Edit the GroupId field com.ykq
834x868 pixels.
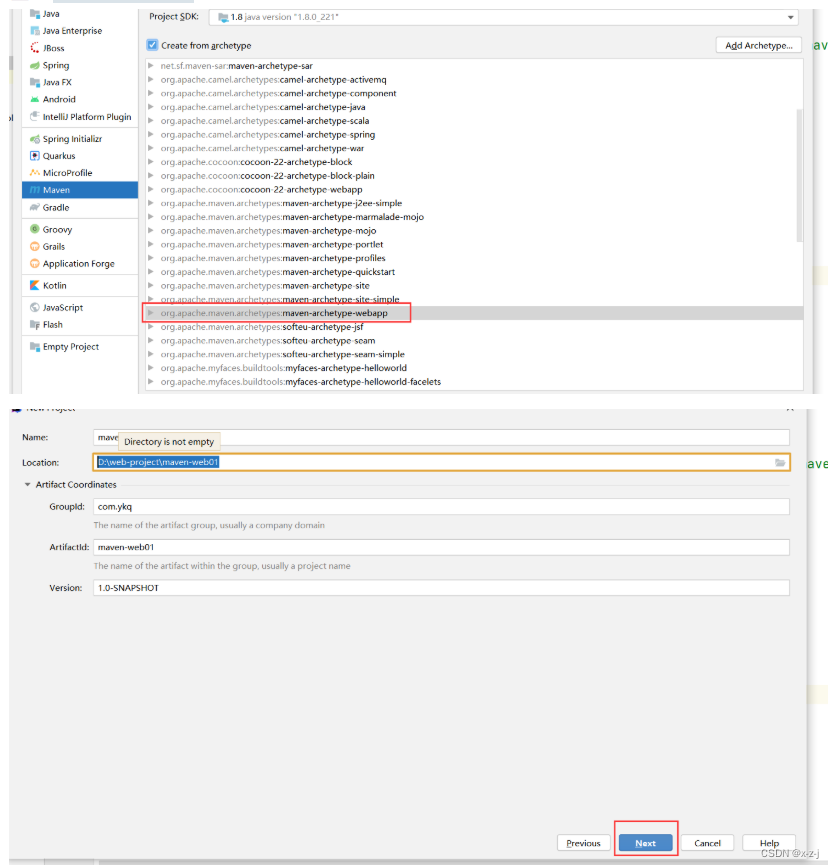[x=441, y=507]
